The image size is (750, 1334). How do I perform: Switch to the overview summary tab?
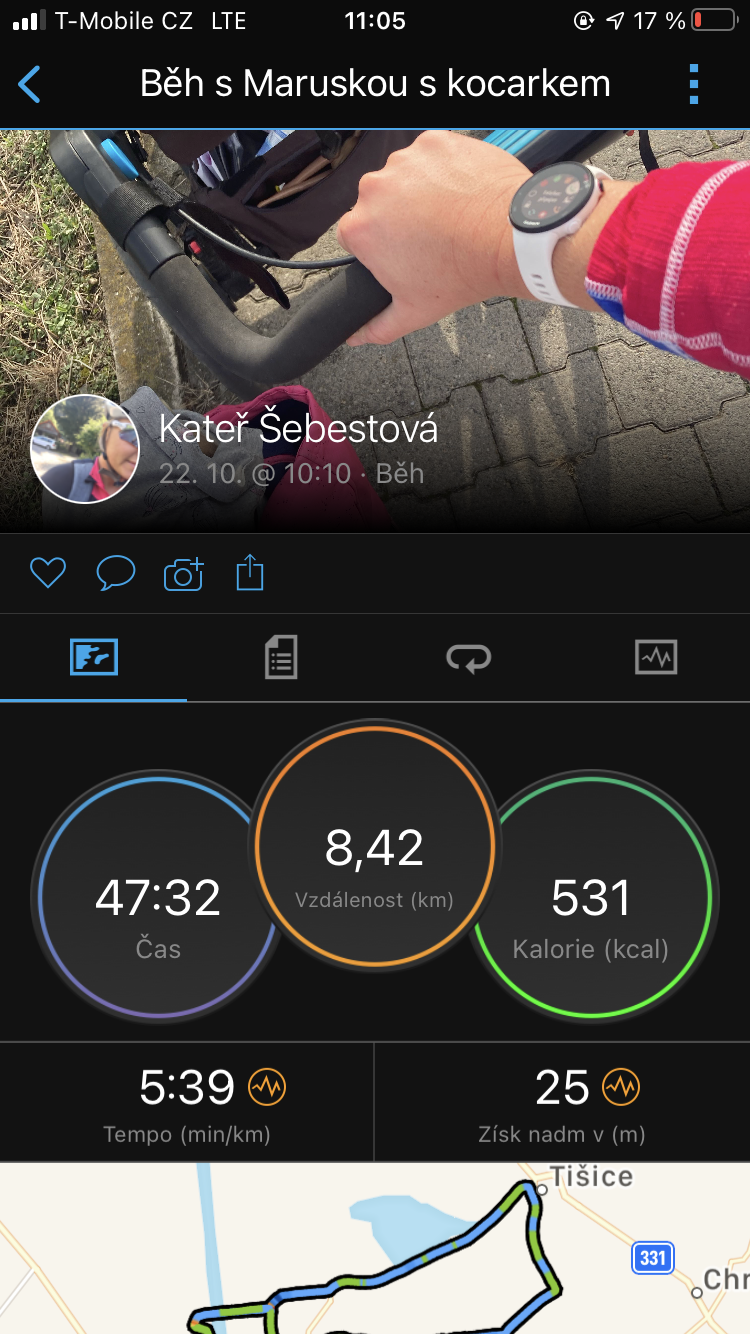click(94, 657)
